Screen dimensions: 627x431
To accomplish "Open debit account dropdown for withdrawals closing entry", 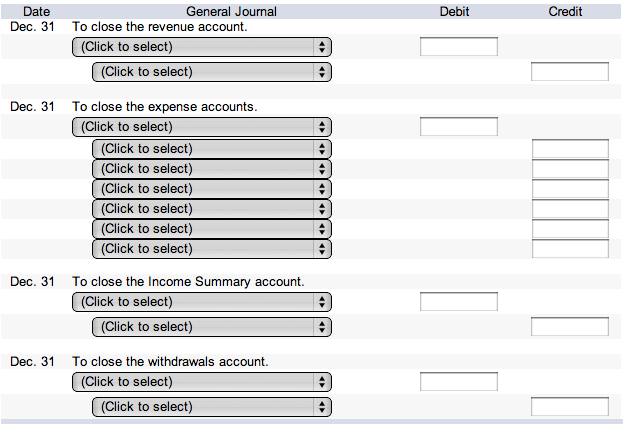I will click(201, 382).
